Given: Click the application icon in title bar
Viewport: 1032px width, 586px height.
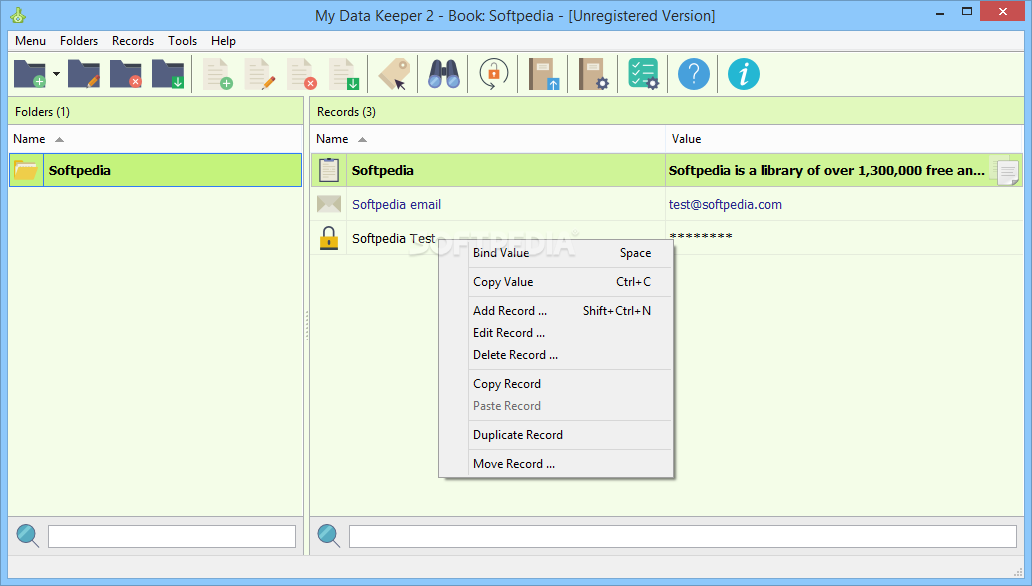Looking at the screenshot, I should pyautogui.click(x=18, y=15).
